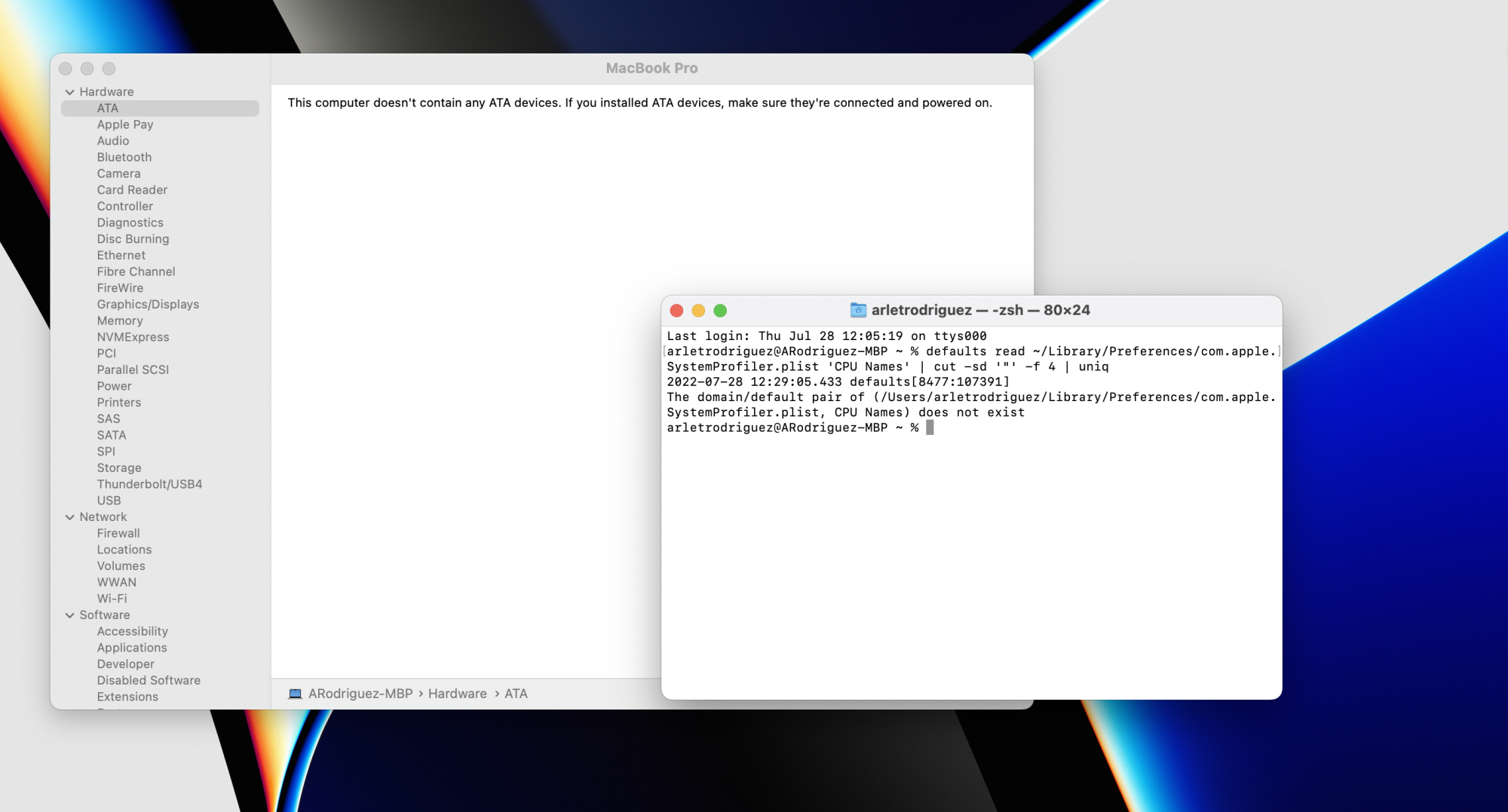Click ATA in the bottom path bar
The width and height of the screenshot is (1508, 812).
tap(516, 694)
